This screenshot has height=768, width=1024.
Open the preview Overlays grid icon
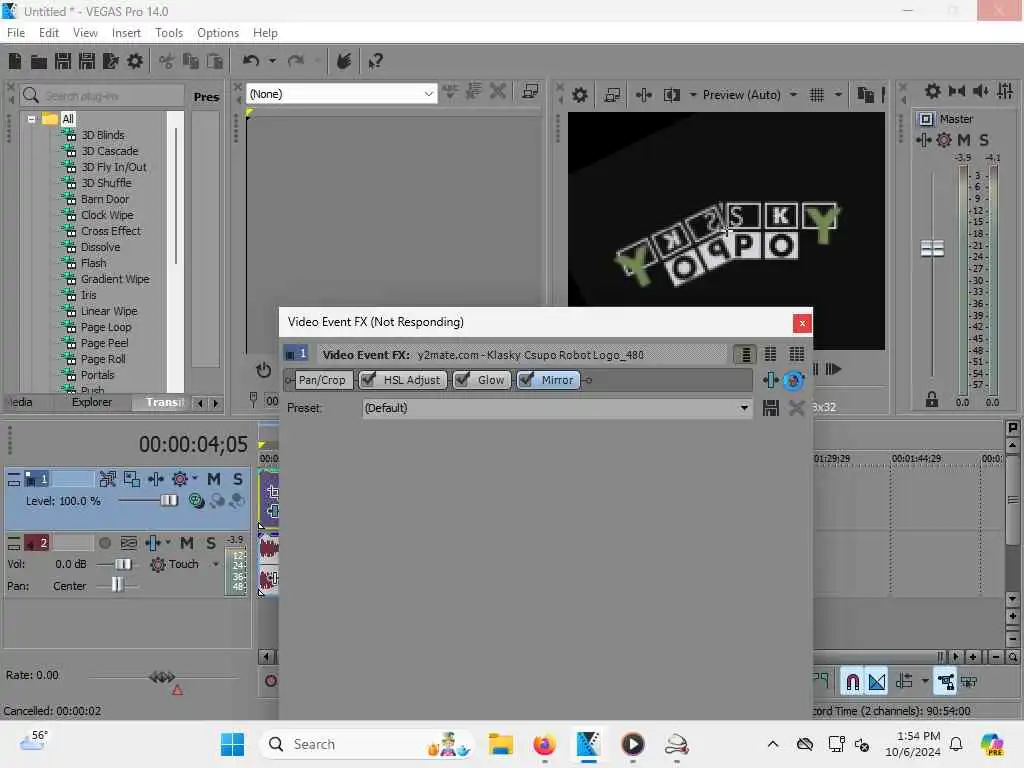(817, 95)
